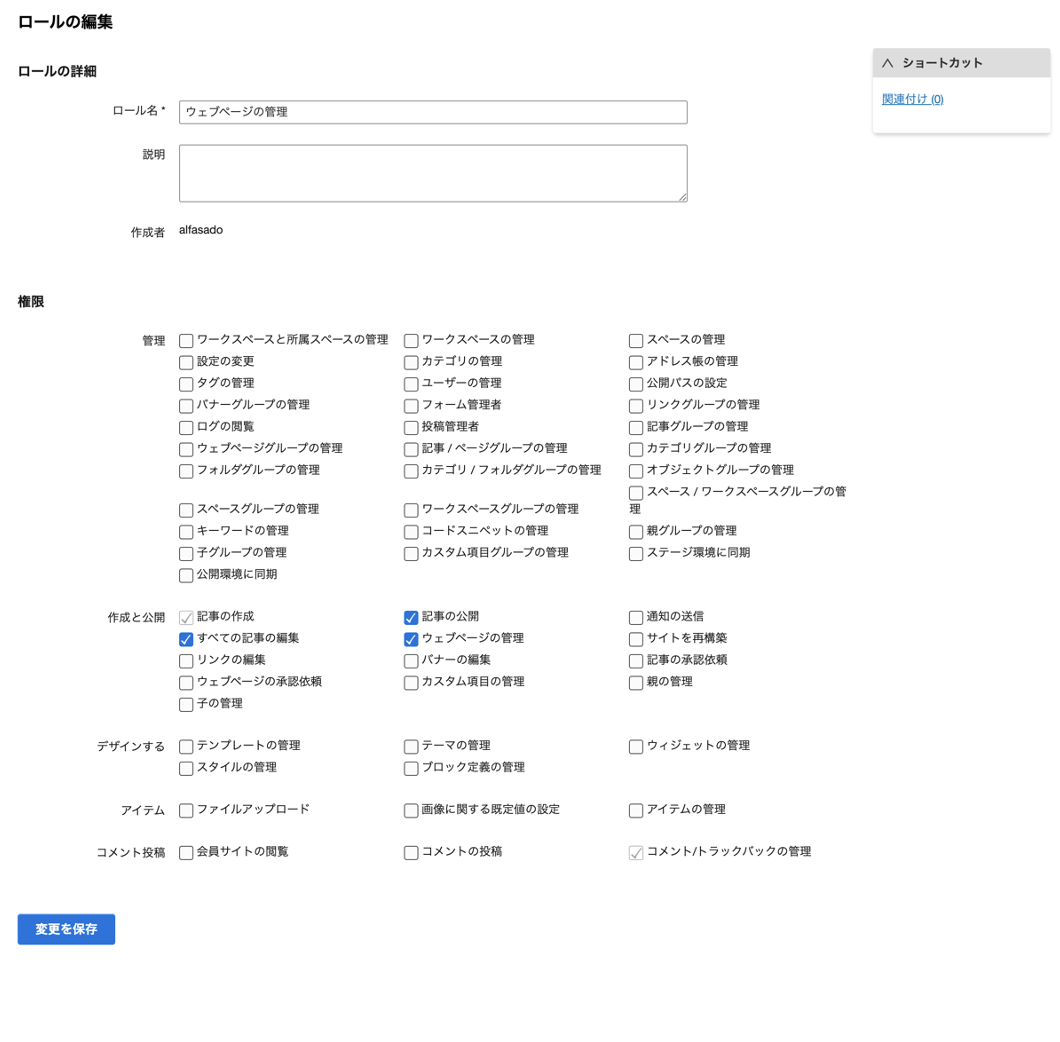The image size is (1060, 1042).
Task: Enable ユーザーの管理 permission
Action: (x=411, y=384)
